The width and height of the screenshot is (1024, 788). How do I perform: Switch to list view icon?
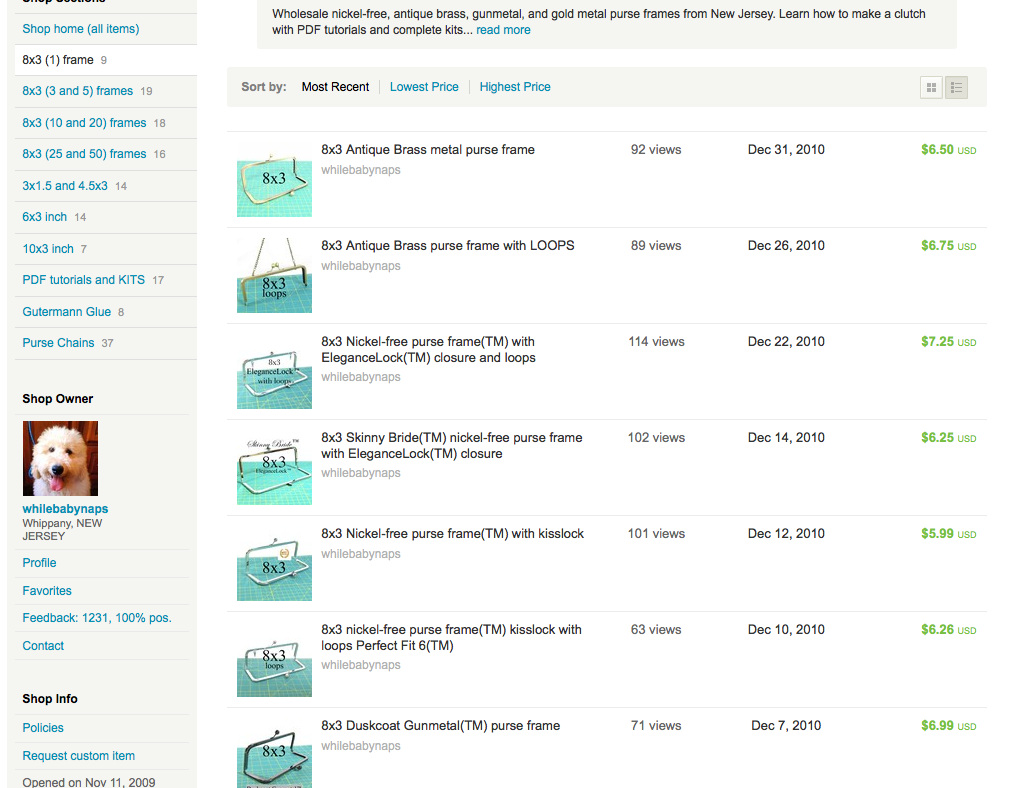pos(956,88)
